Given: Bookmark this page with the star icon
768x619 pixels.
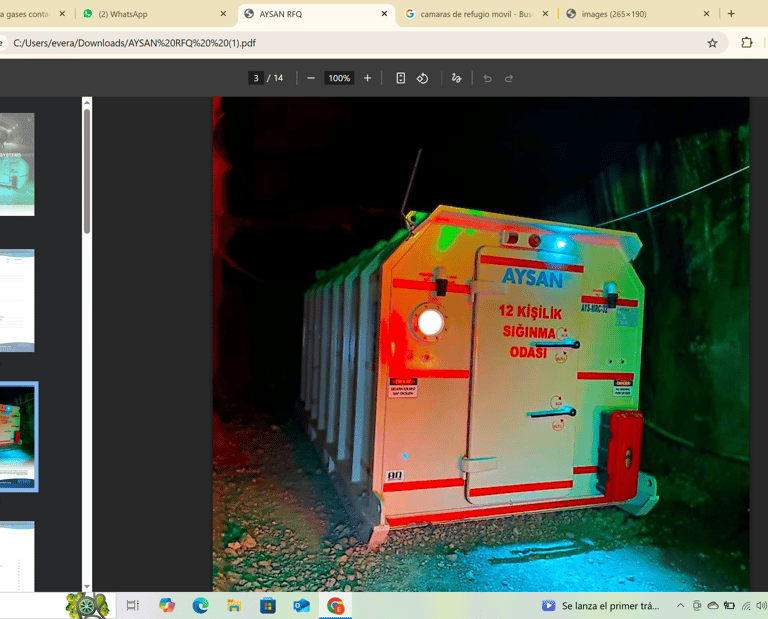Looking at the screenshot, I should (712, 43).
